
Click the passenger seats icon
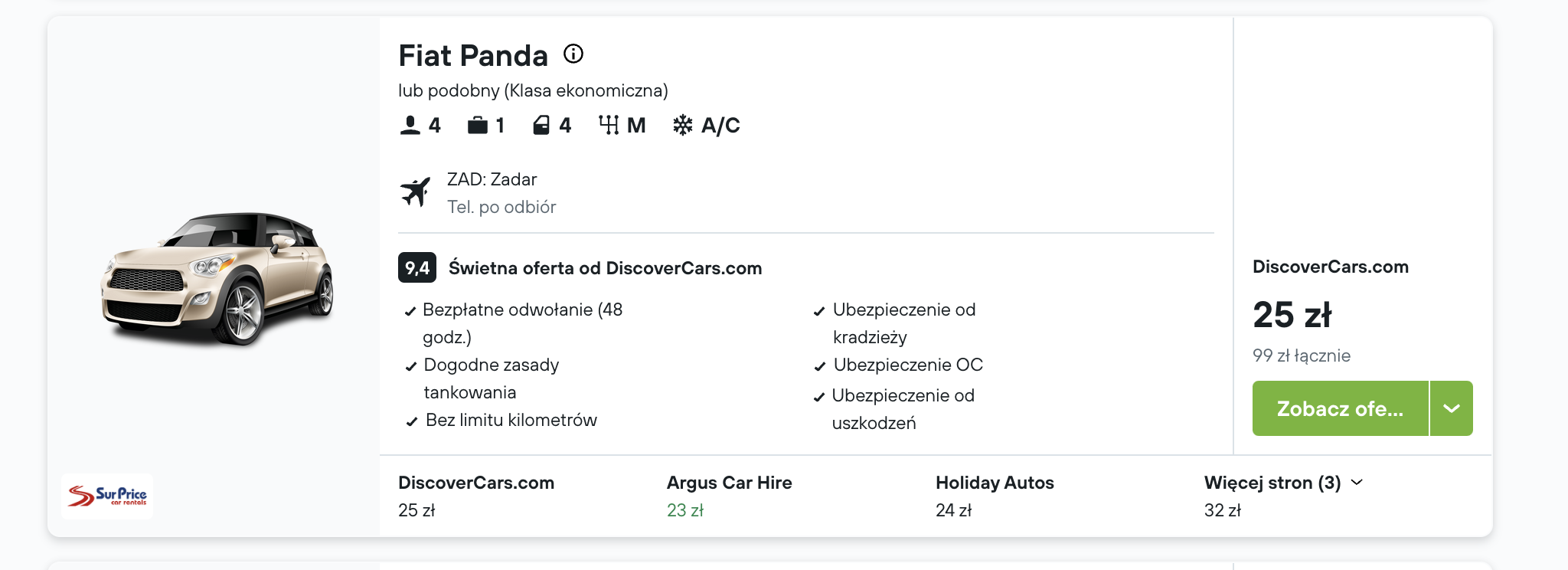click(x=410, y=125)
